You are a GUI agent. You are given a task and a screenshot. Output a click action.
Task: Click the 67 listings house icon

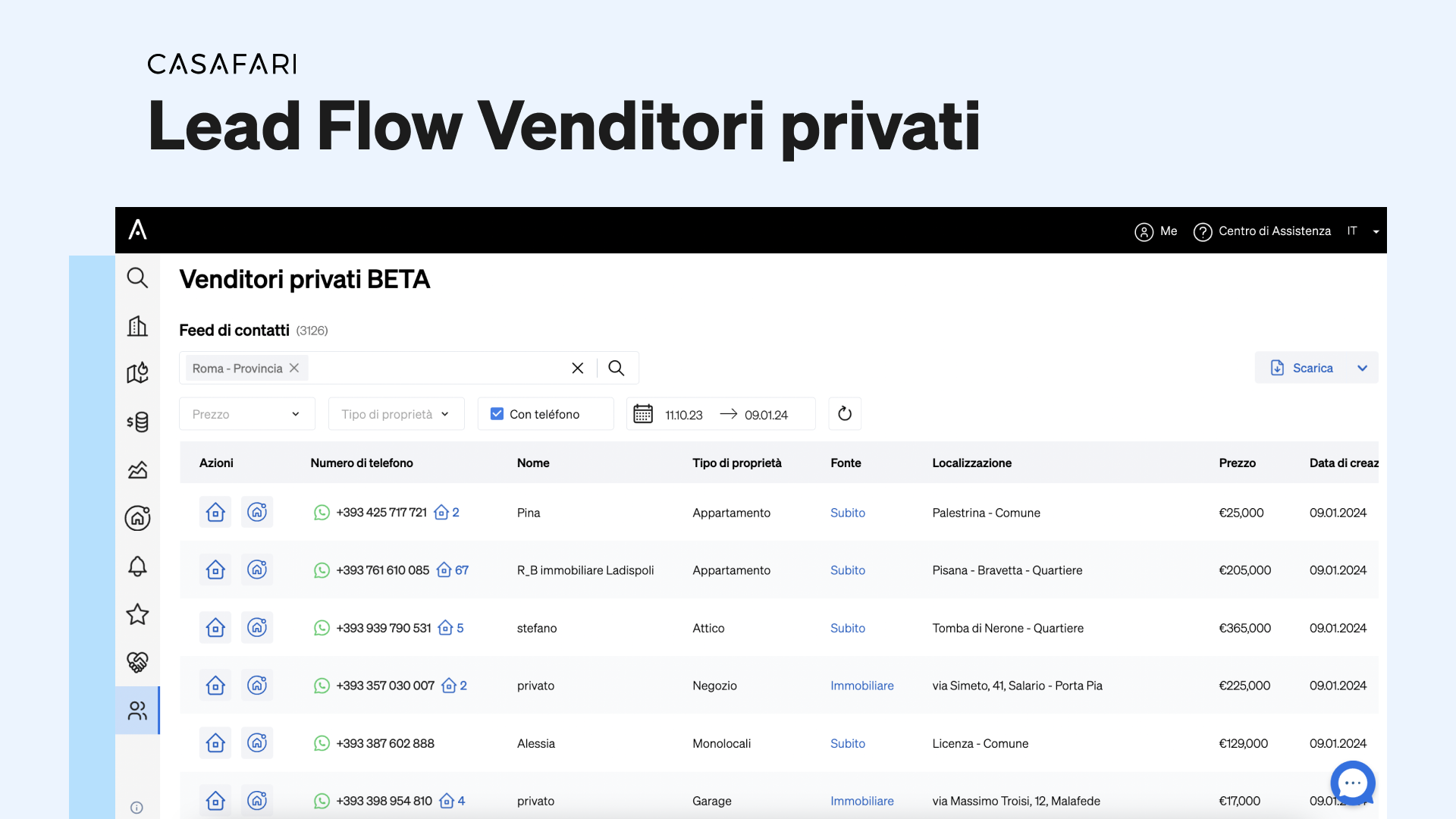coord(453,570)
